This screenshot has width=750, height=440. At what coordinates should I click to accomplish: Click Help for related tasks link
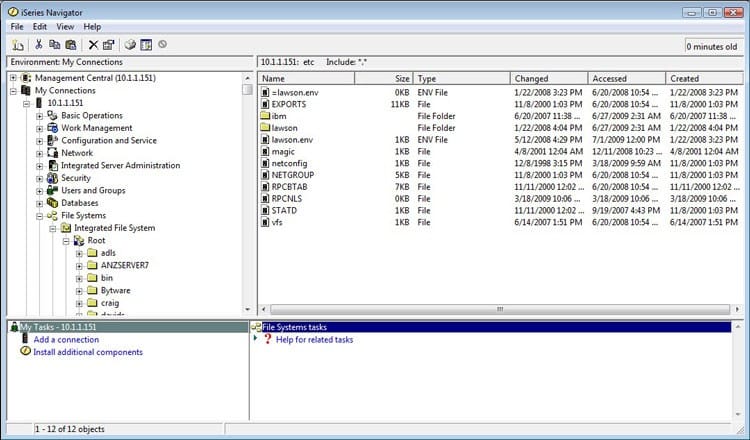pyautogui.click(x=314, y=339)
